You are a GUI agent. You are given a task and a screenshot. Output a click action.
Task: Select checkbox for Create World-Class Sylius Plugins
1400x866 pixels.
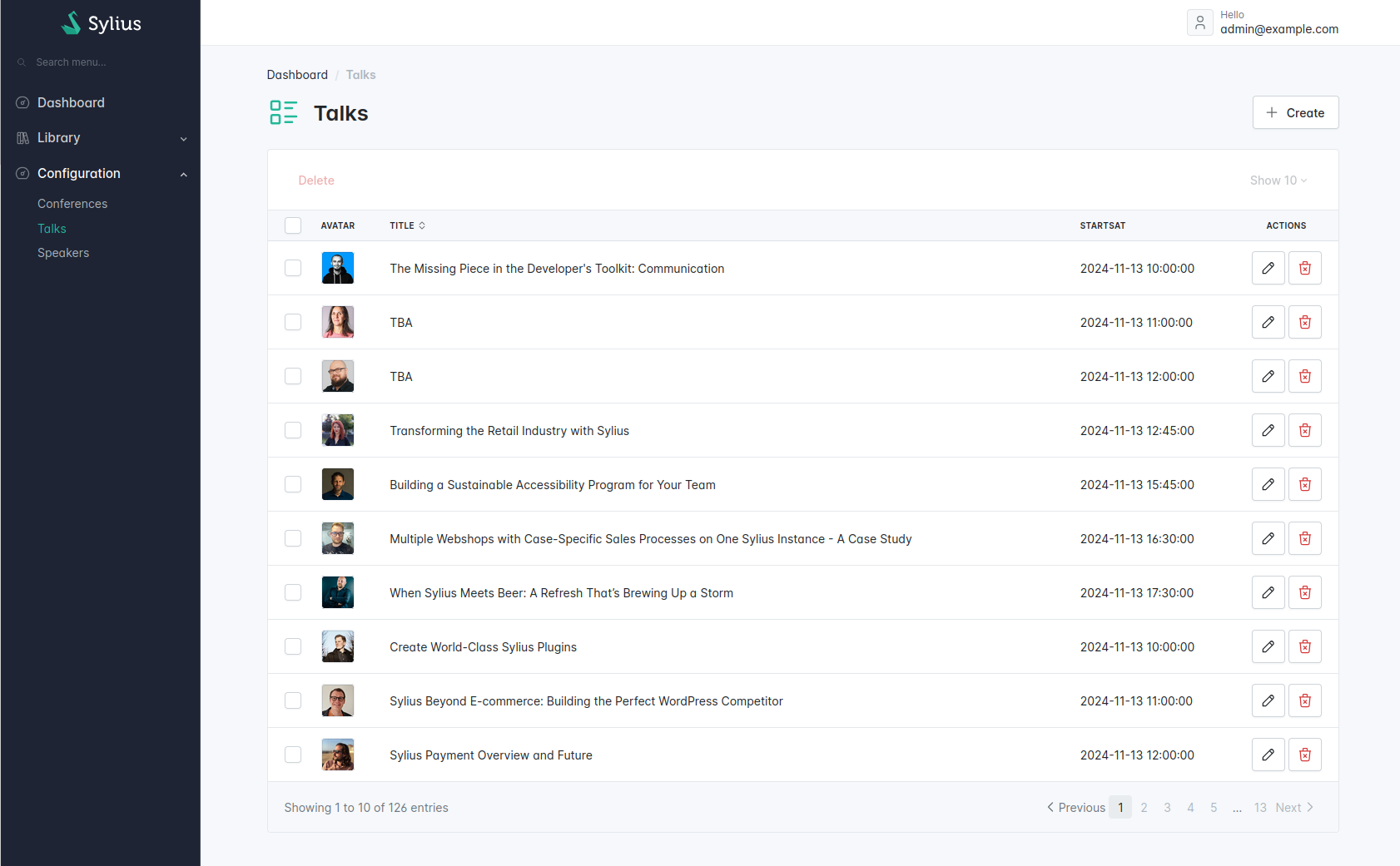pyautogui.click(x=293, y=646)
